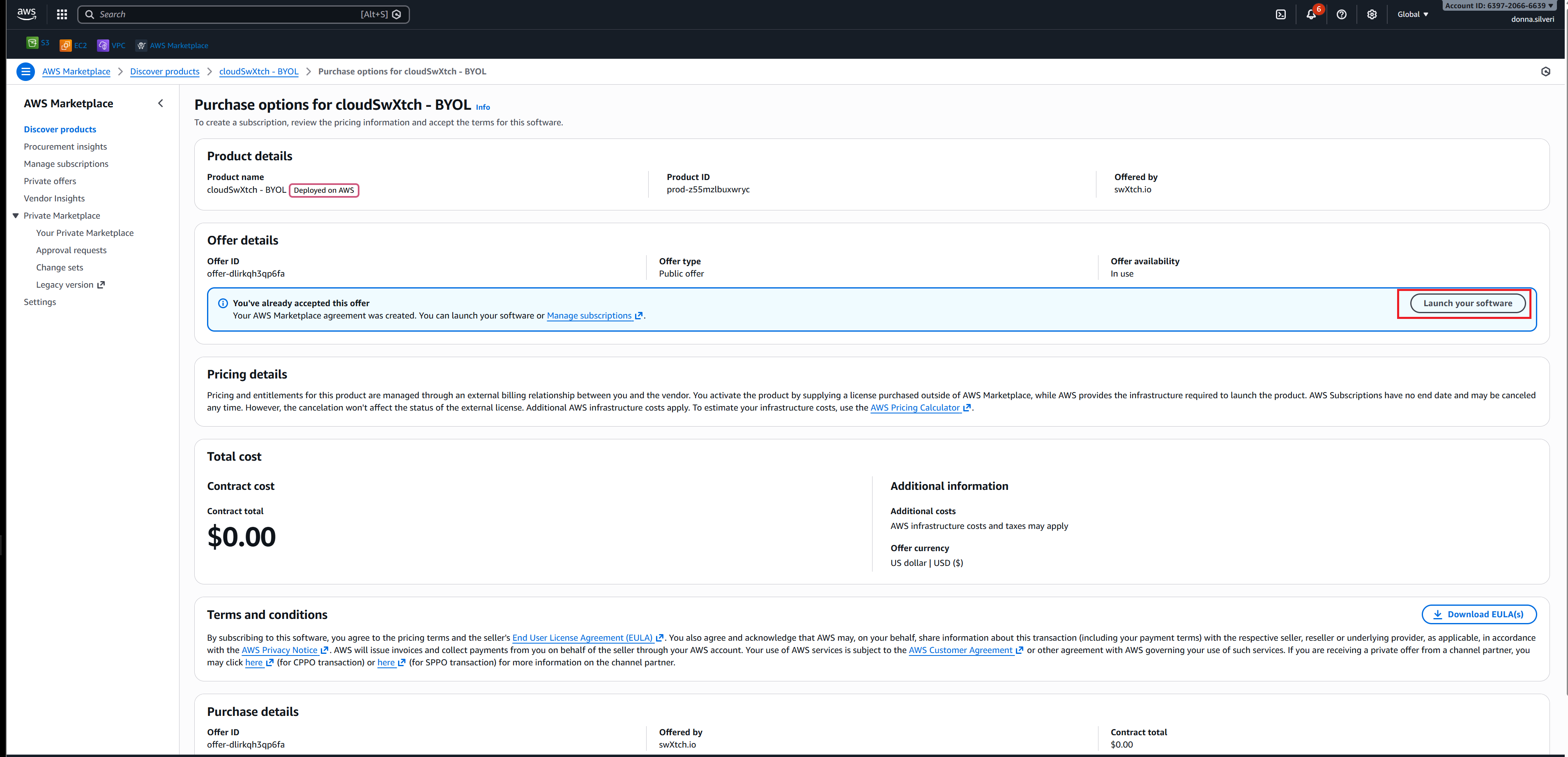Open VPC shortcut in favorites bar

click(x=111, y=46)
